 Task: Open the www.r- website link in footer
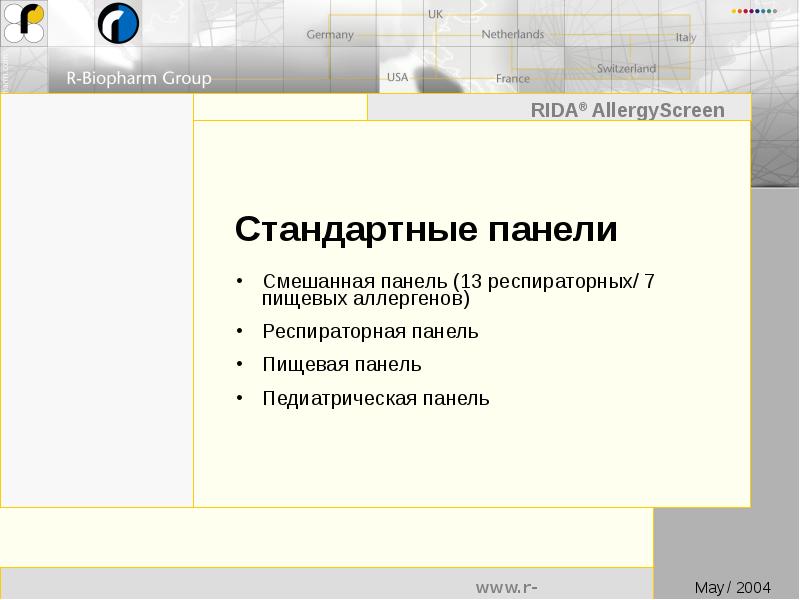point(510,586)
